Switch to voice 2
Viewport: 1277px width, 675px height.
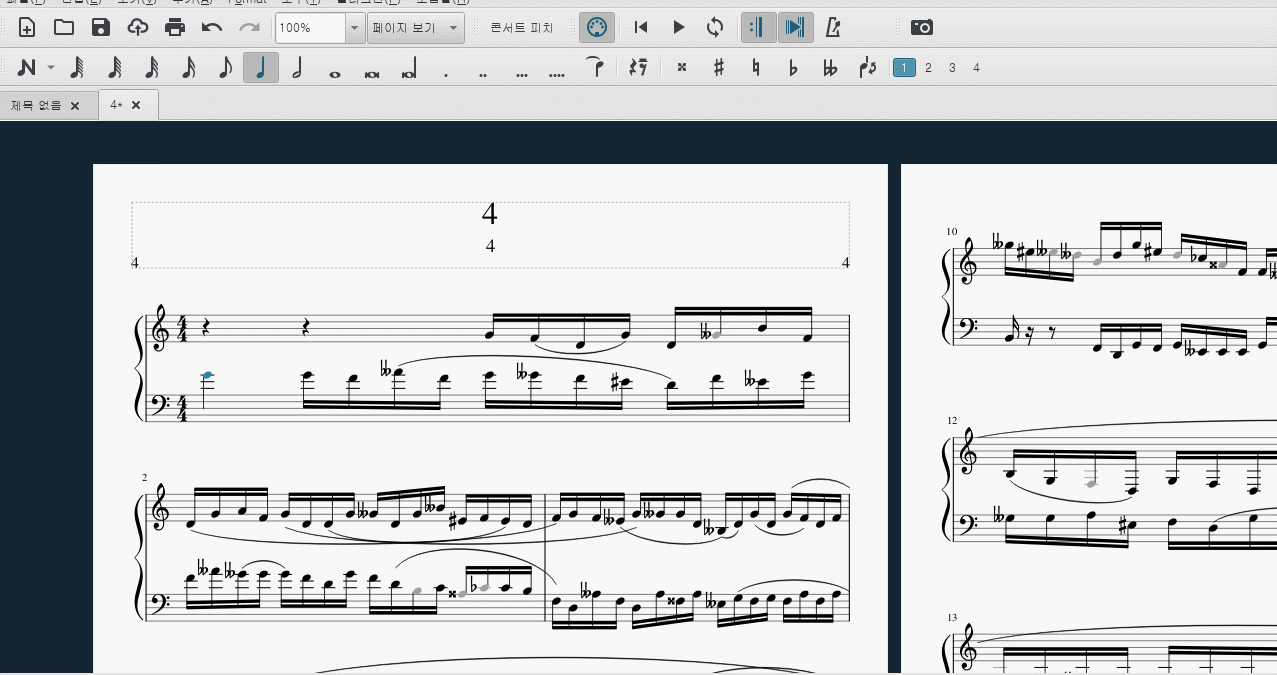coord(928,68)
